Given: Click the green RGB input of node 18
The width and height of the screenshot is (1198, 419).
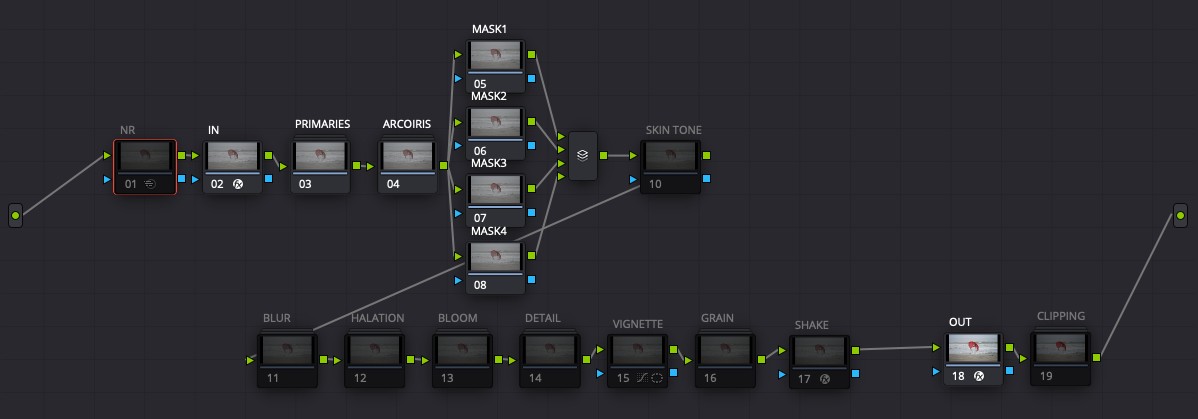Looking at the screenshot, I should (x=937, y=347).
